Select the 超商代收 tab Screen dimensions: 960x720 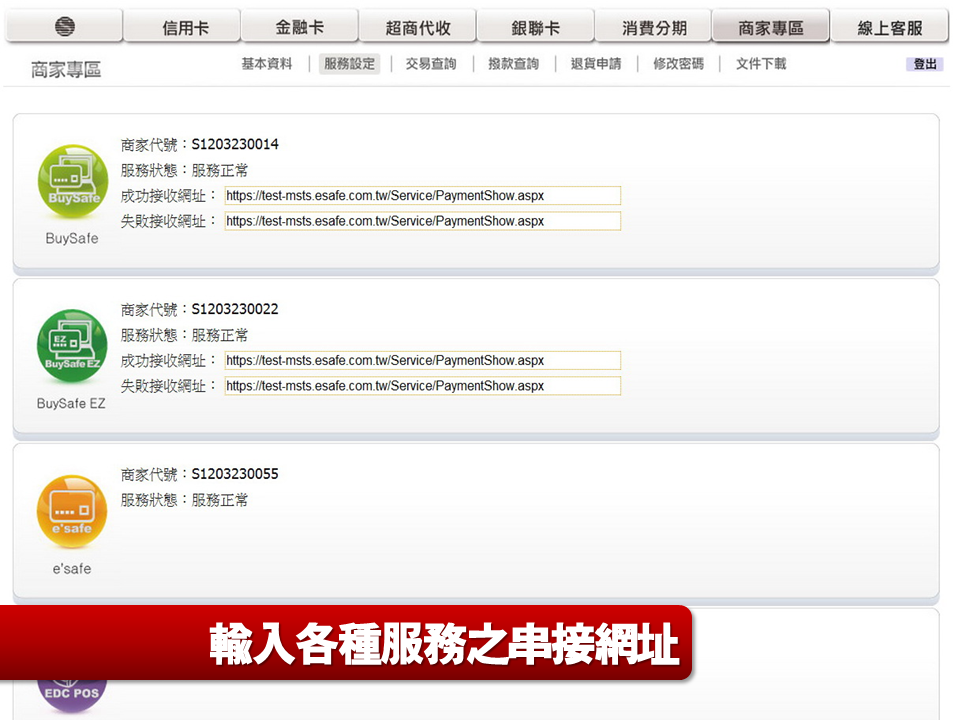pyautogui.click(x=418, y=26)
